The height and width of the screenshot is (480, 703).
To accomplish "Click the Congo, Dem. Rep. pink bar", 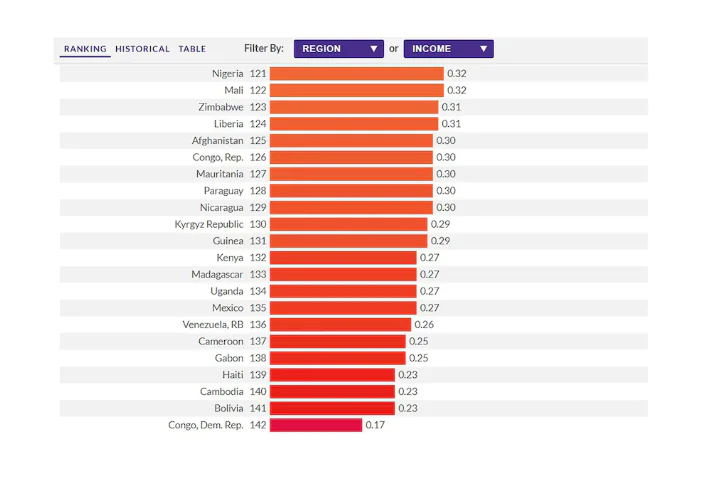I will (x=316, y=425).
